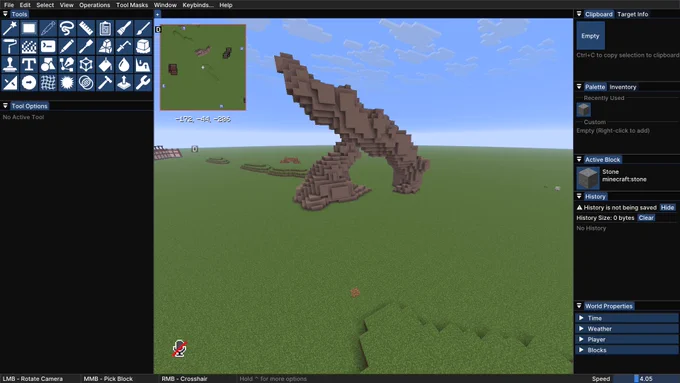680x383 pixels.
Task: Select the wireframe cube Model tool
Action: point(86,65)
